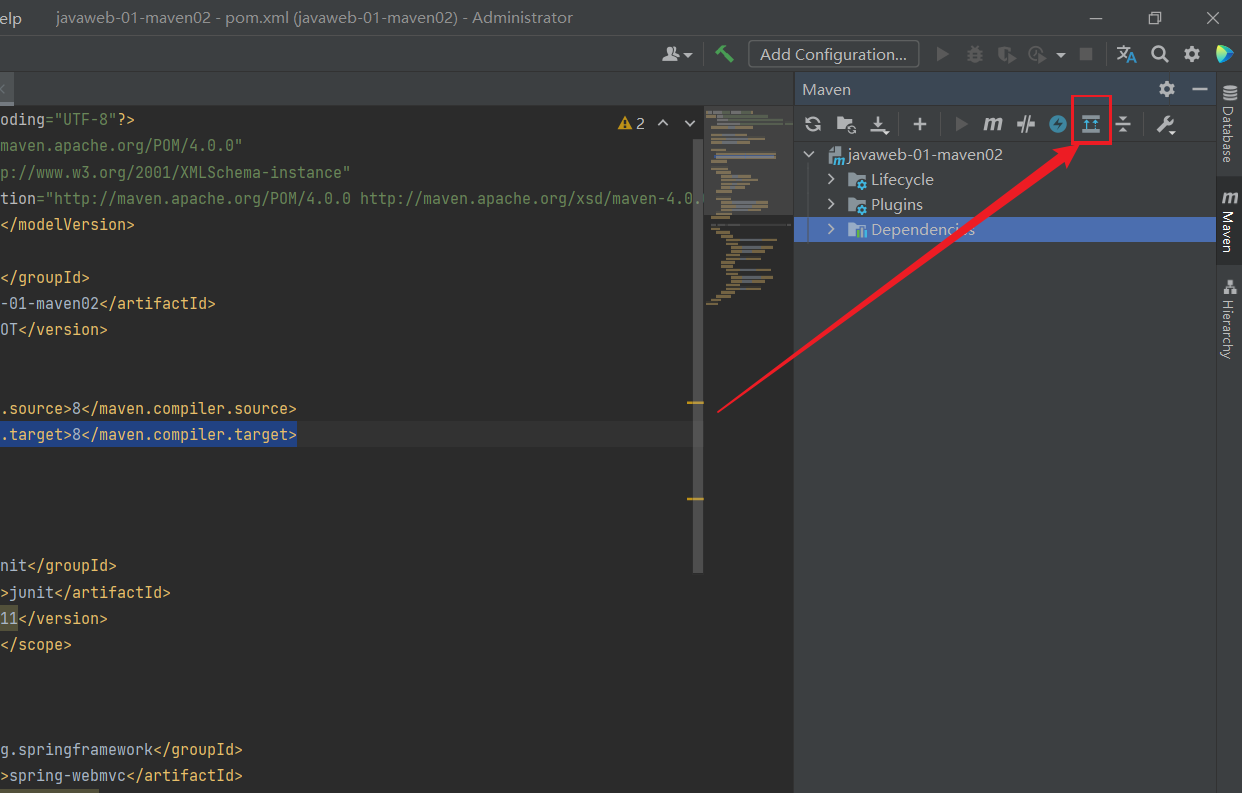Go to previous highlighted error arrow

pyautogui.click(x=662, y=123)
